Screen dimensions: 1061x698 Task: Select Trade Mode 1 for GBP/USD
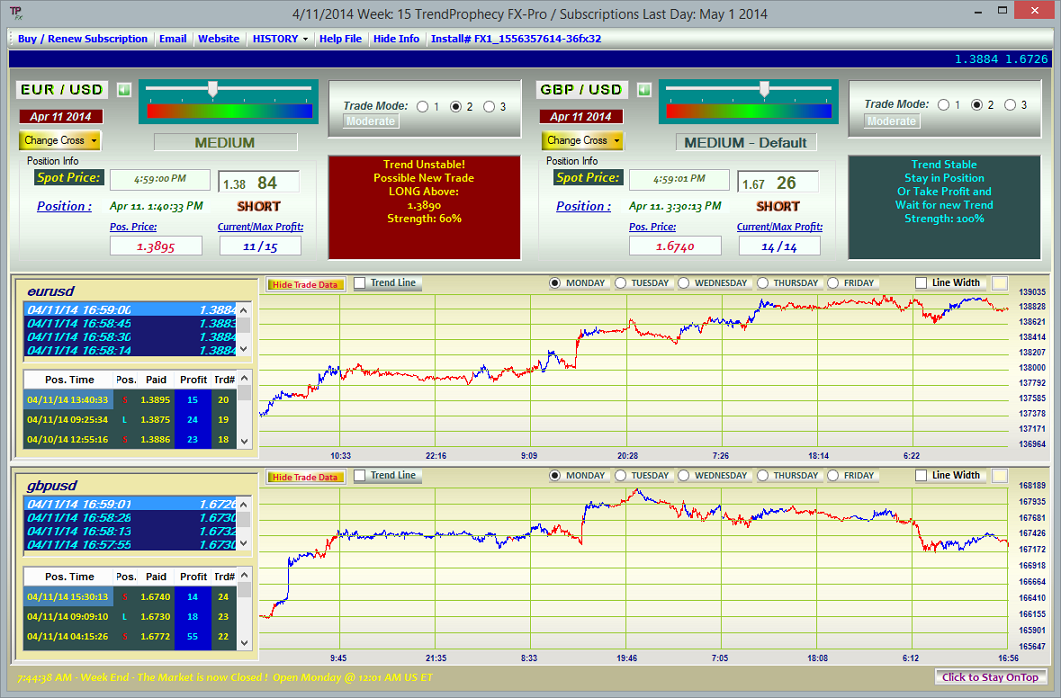pyautogui.click(x=942, y=104)
